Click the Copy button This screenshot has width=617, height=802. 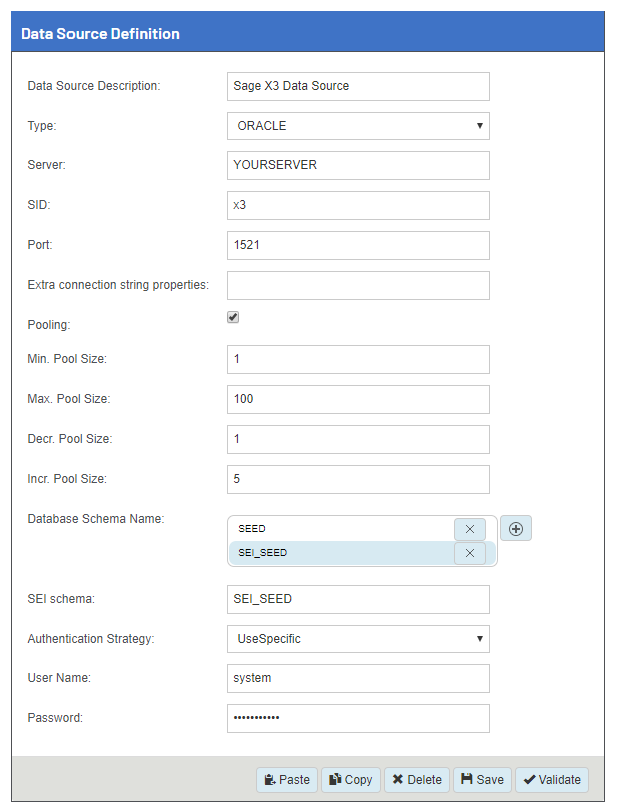(x=351, y=780)
